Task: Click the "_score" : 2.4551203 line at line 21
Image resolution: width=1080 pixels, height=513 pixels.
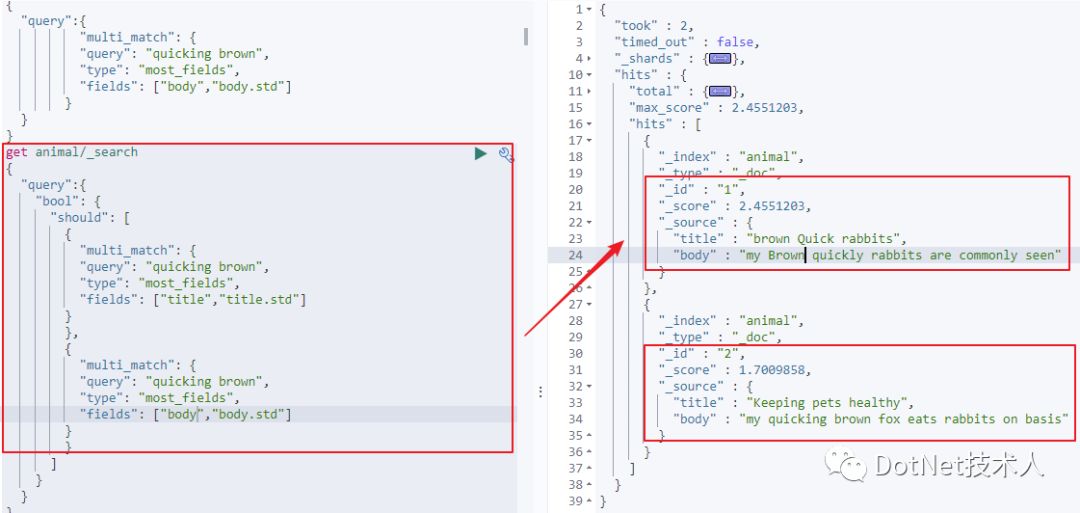Action: point(734,206)
